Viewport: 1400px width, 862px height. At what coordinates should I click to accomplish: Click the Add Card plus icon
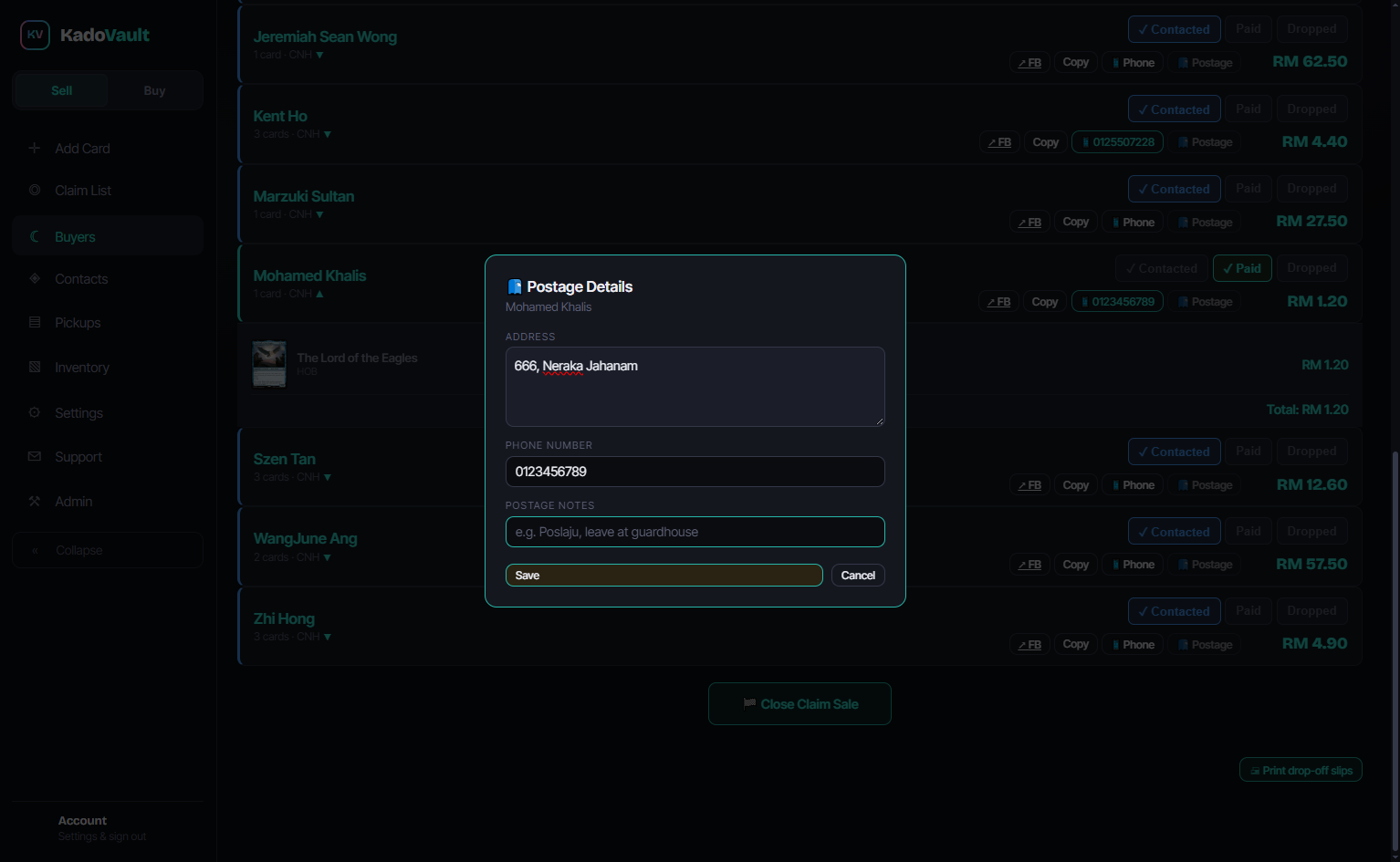[x=35, y=148]
